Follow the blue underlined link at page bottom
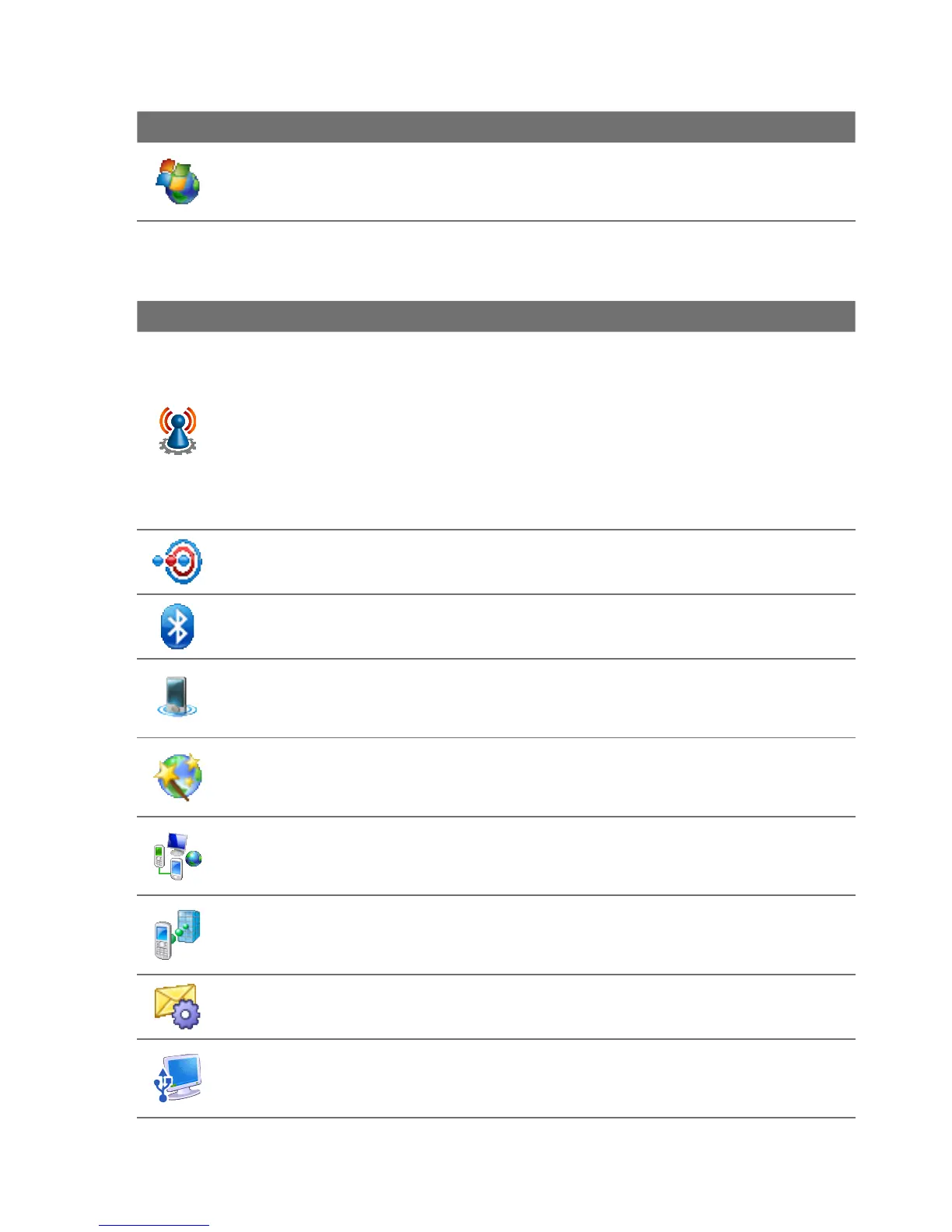Viewport: 952px width, 1232px height. pyautogui.click(x=153, y=1224)
